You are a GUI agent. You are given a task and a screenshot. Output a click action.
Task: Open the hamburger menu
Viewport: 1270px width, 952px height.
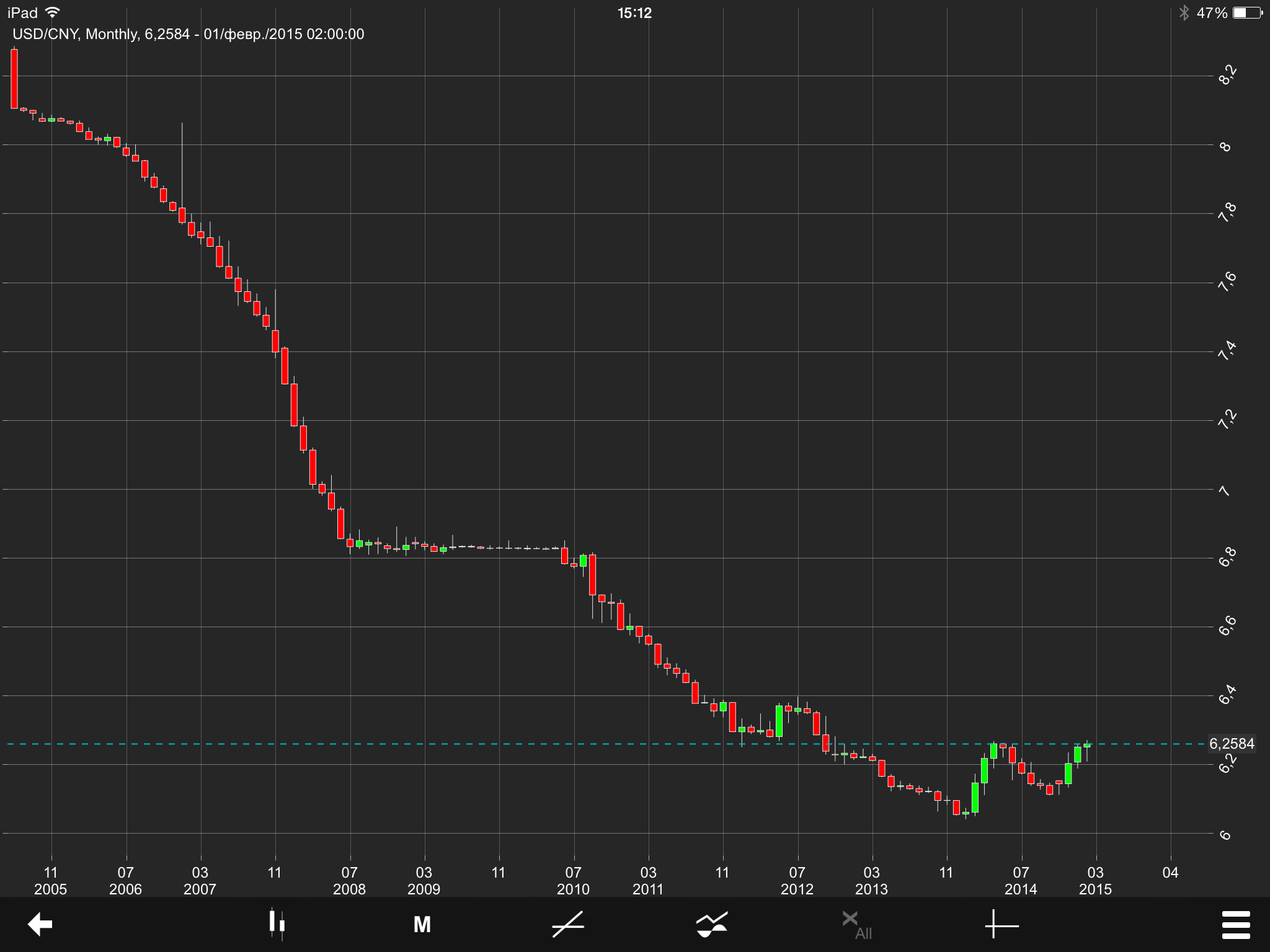tap(1235, 925)
